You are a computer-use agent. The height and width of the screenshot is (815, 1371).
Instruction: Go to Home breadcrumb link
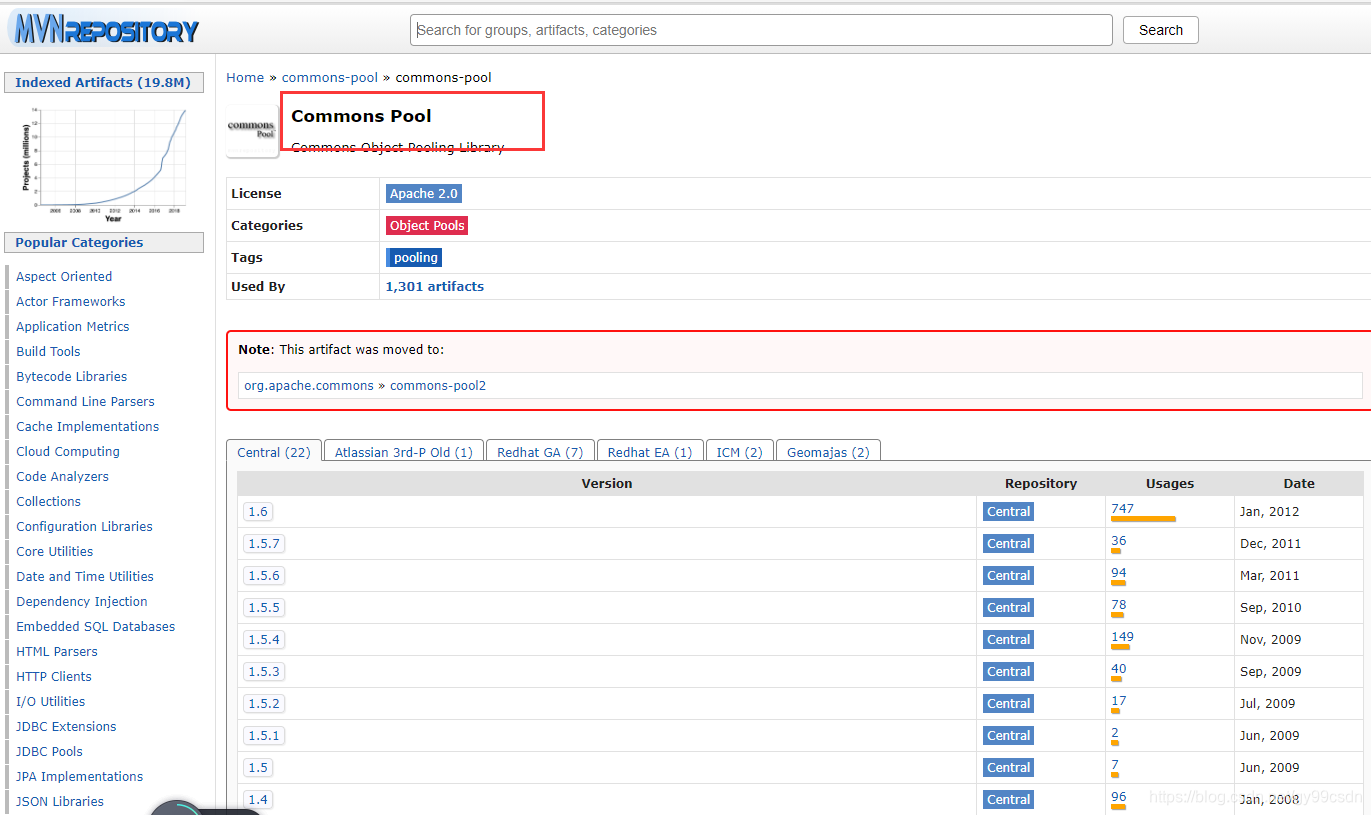(x=245, y=77)
